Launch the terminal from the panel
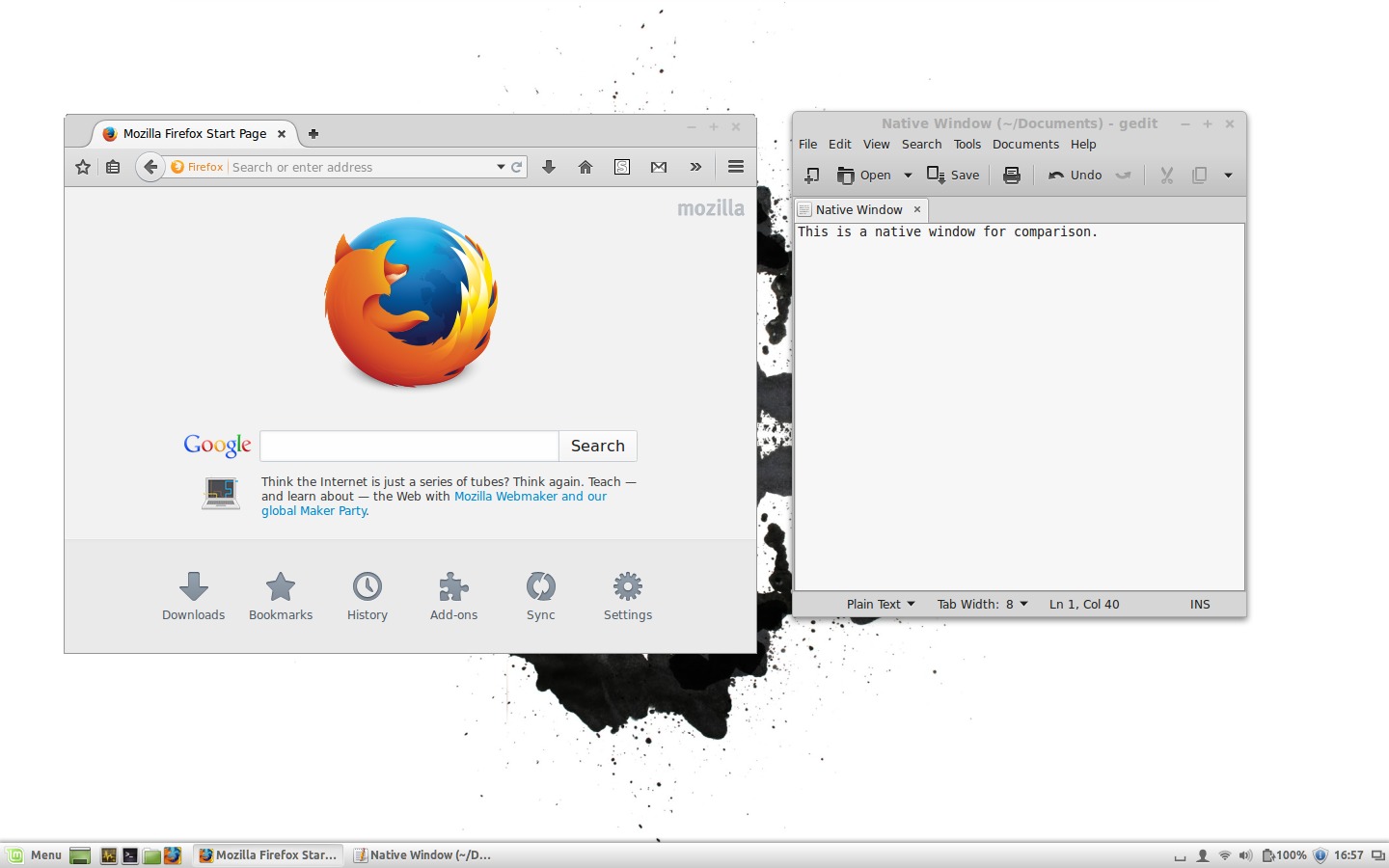 130,855
